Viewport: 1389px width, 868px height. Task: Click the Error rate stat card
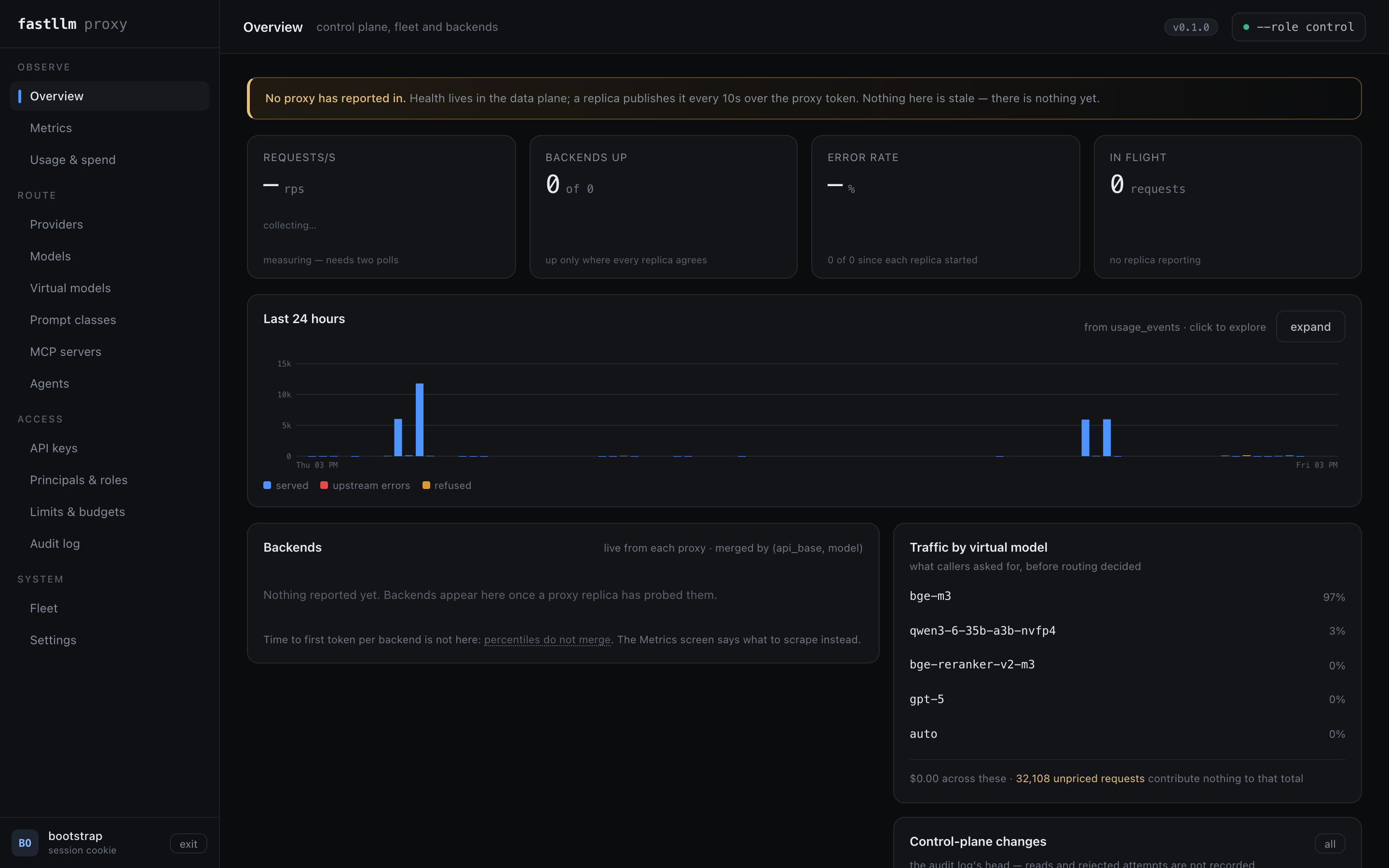pyautogui.click(x=945, y=207)
